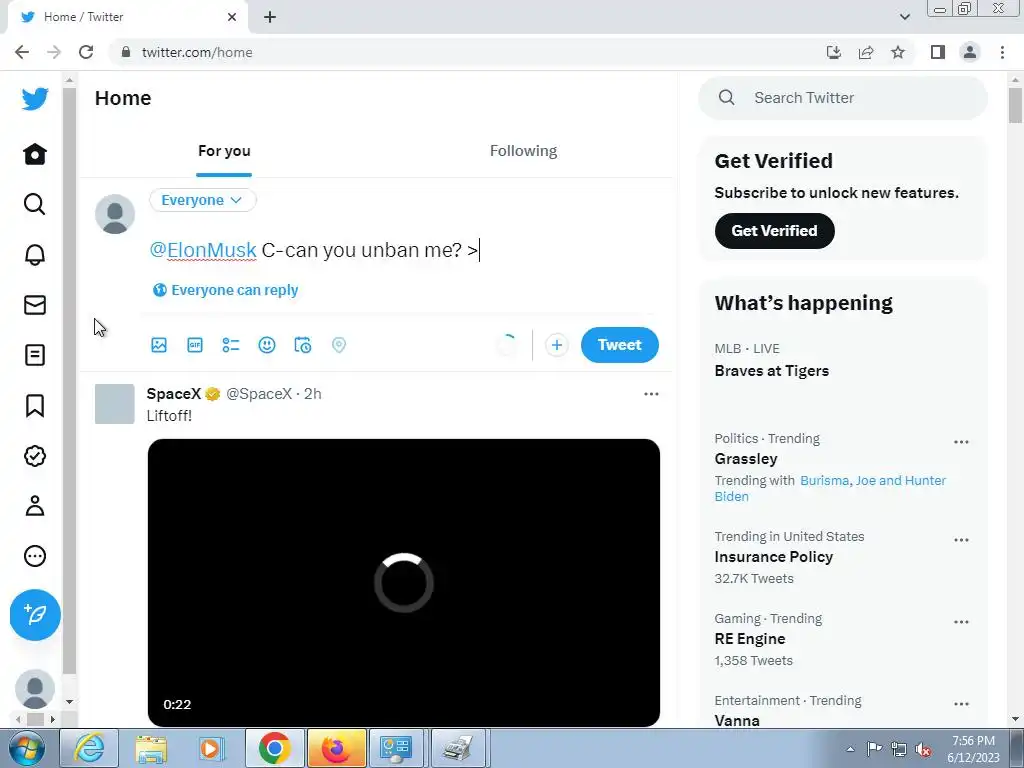Open Notifications bell icon
Screen dimensions: 1024x768
click(x=35, y=255)
